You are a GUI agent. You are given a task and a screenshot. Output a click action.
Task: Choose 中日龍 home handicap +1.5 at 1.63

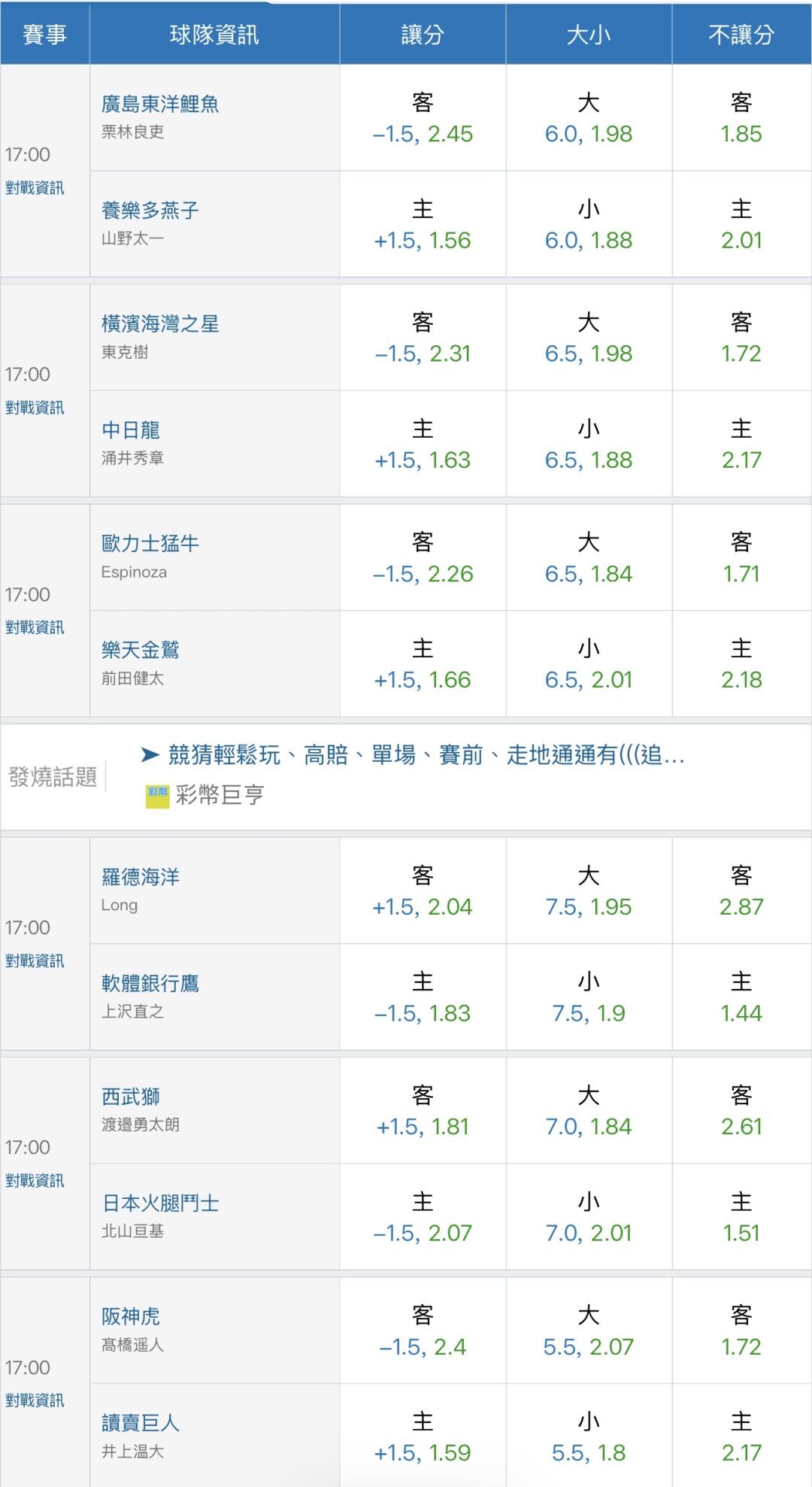click(423, 444)
